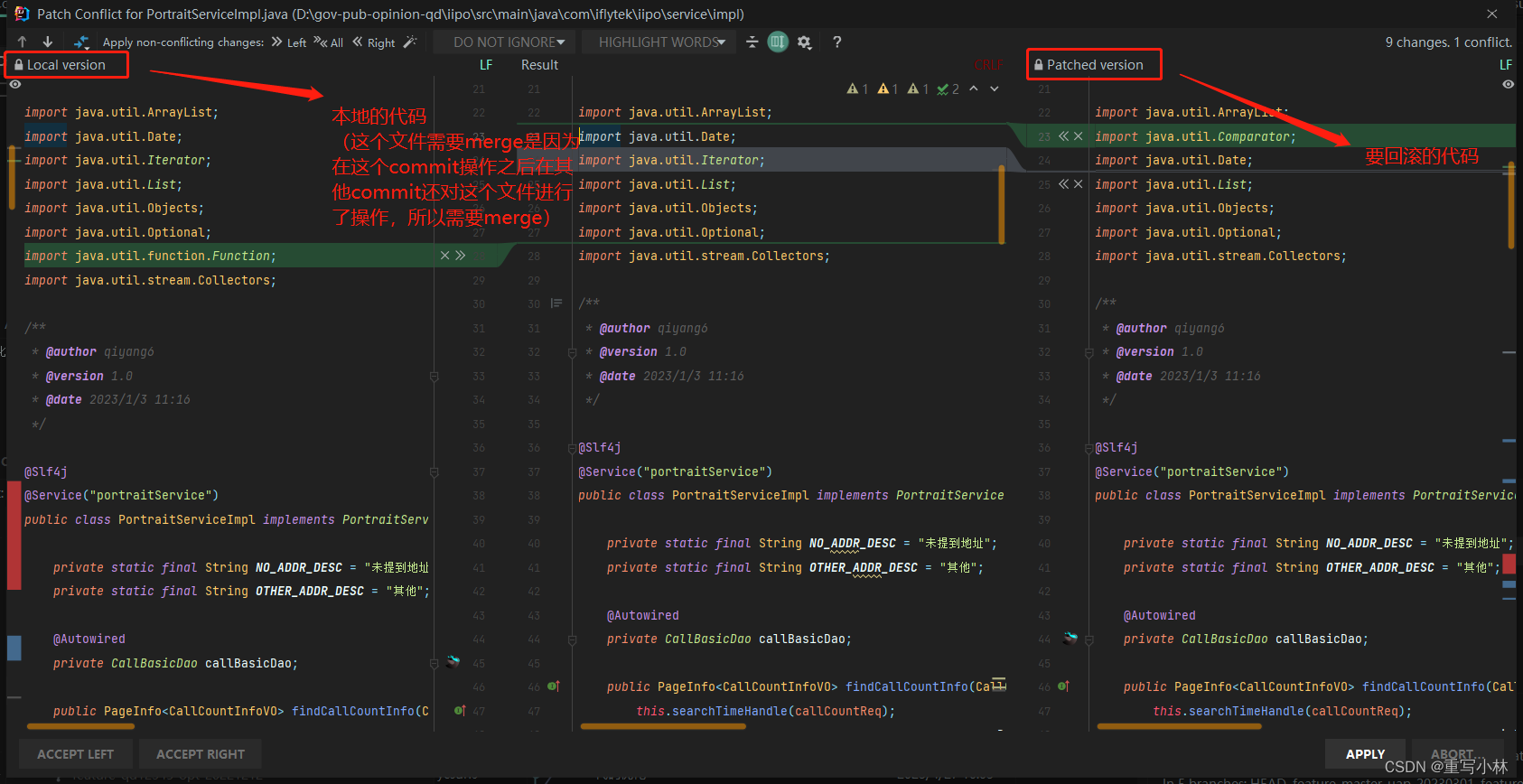Screen dimensions: 1523x784
Task: Click red CRLF line separator label
Action: (x=989, y=65)
